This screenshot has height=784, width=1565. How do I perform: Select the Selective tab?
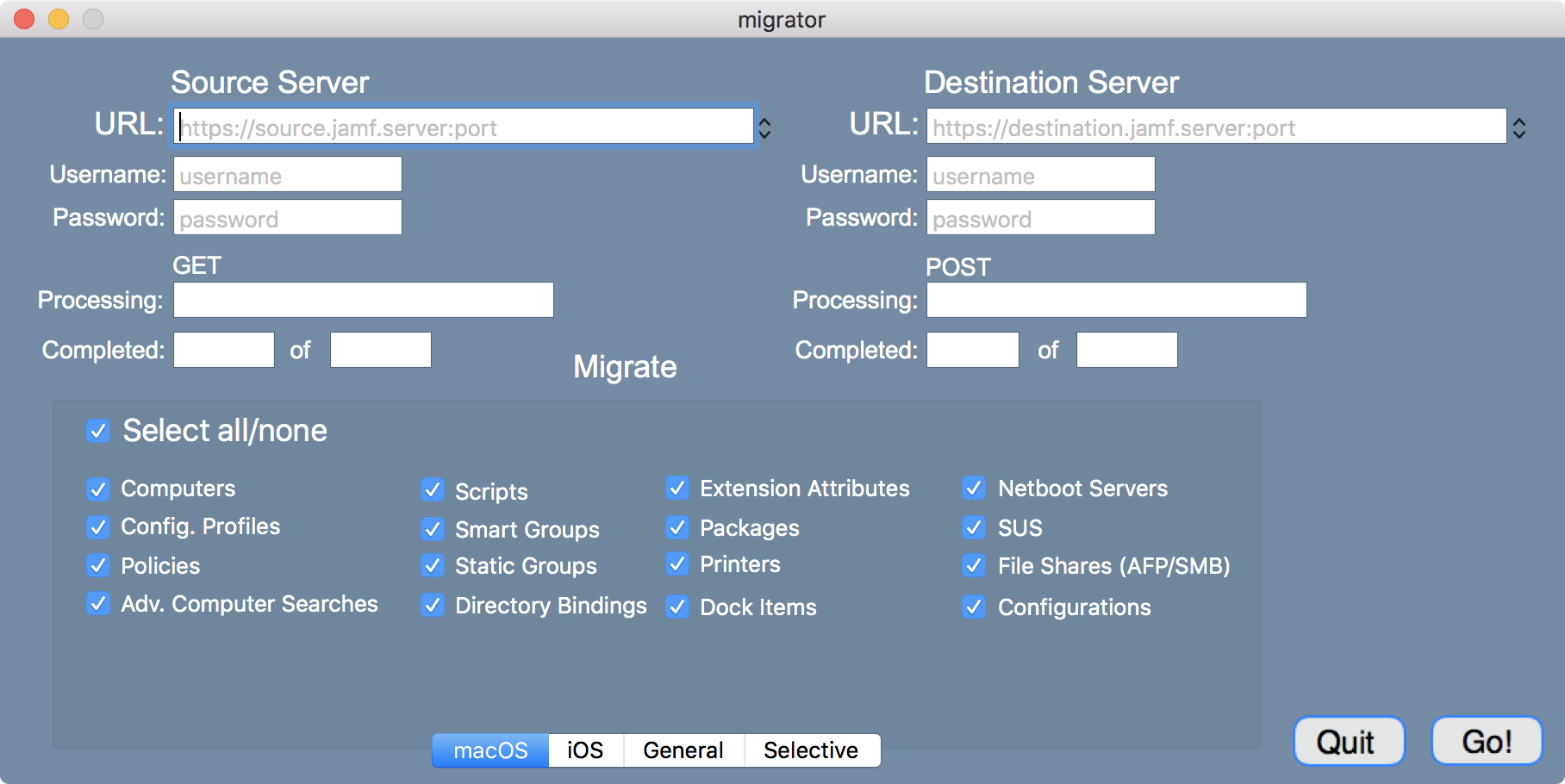coord(810,750)
